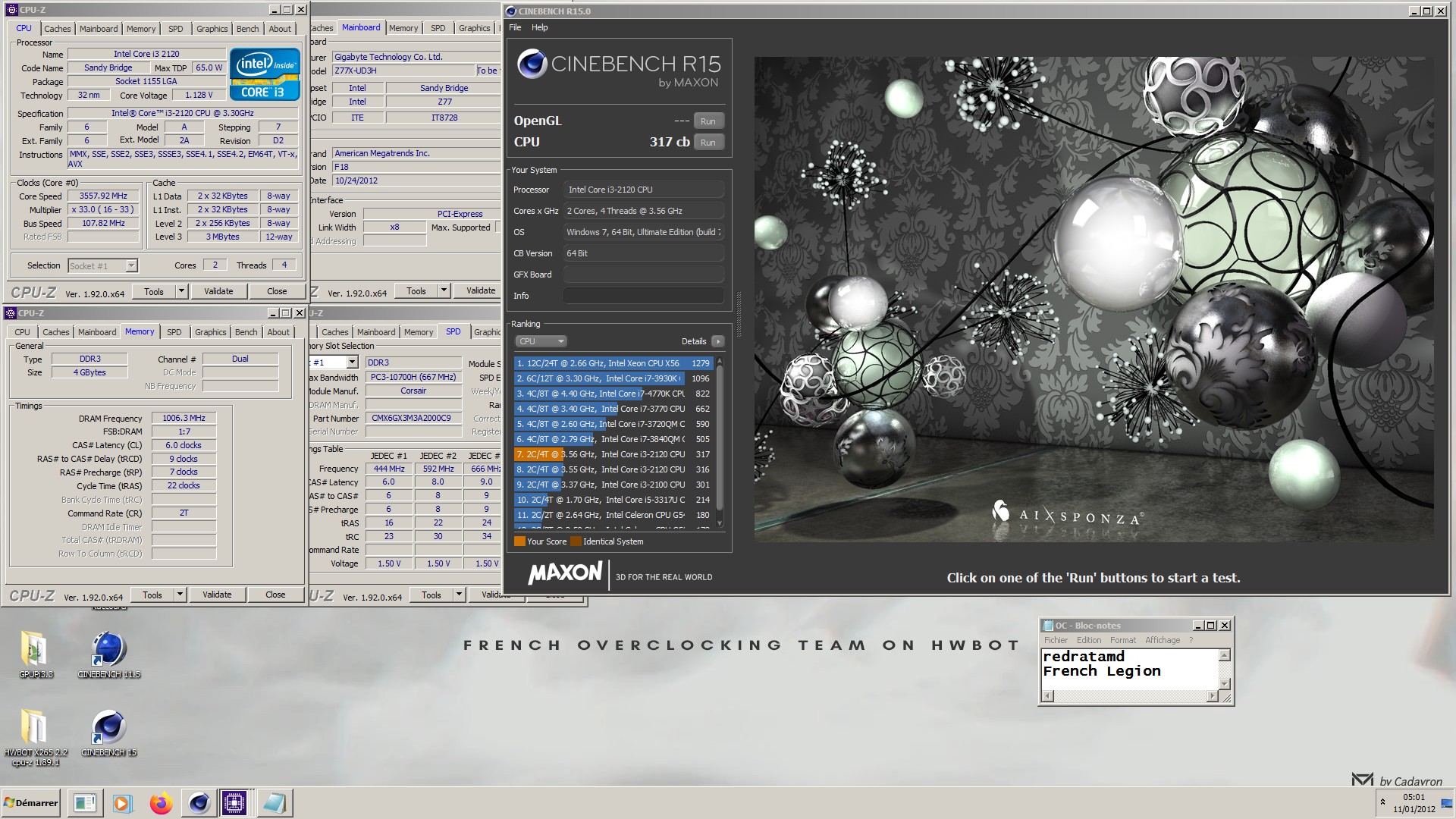Open Tools dropdown arrow in Memory CPU-Z window

pos(180,595)
